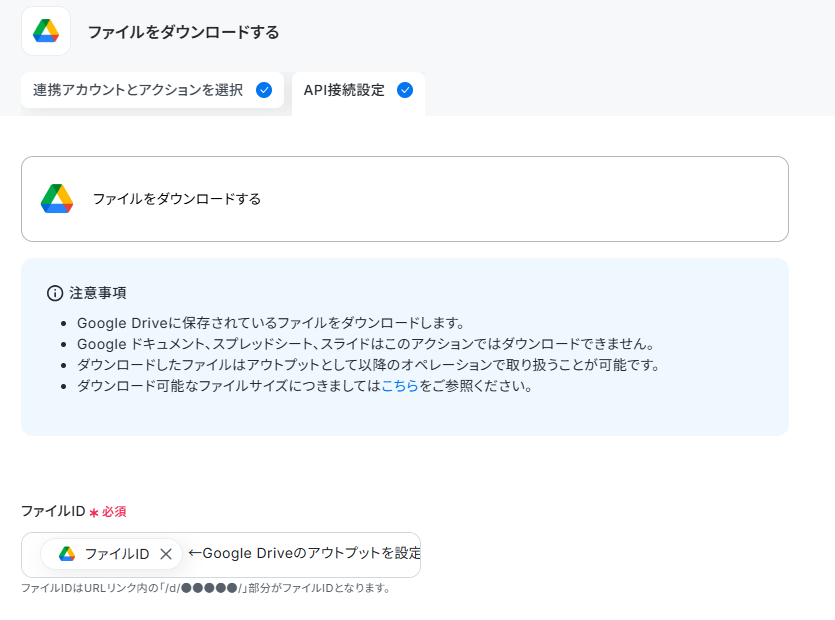Click the Google Drive logo in the header
The width and height of the screenshot is (835, 620).
tap(46, 31)
